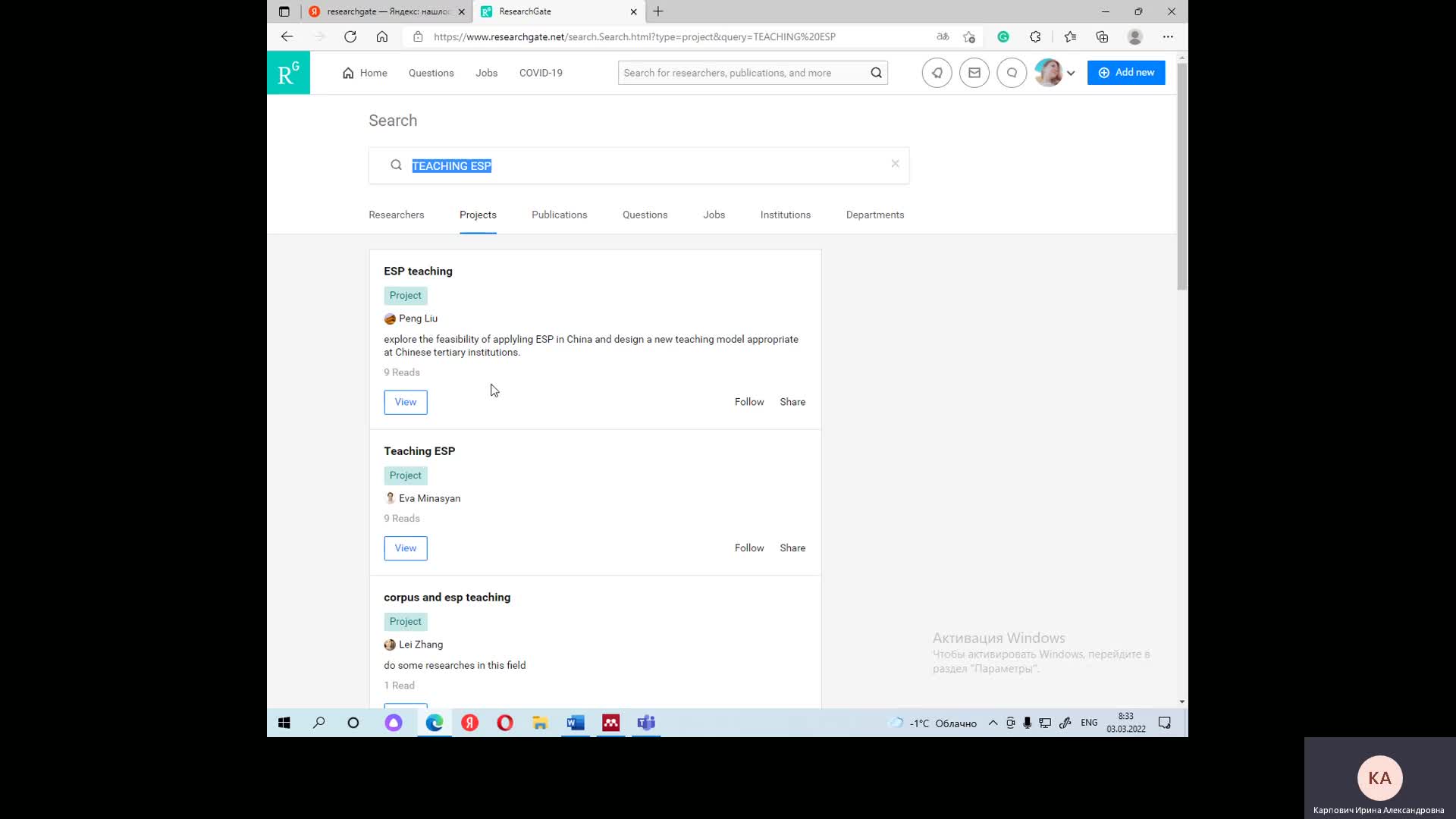Open File Explorer from taskbar

540,723
